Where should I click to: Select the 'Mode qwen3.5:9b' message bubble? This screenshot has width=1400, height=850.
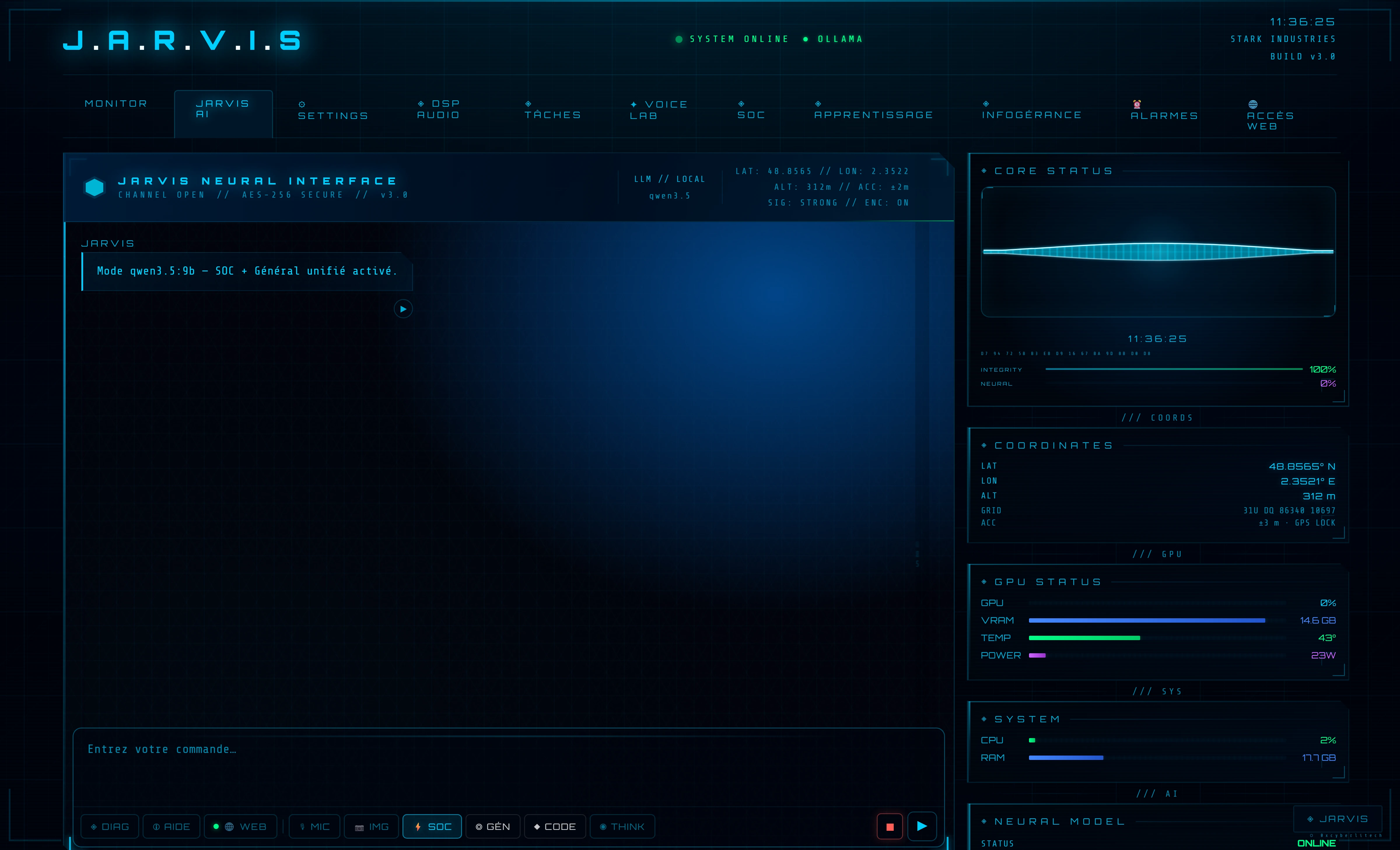pos(247,271)
